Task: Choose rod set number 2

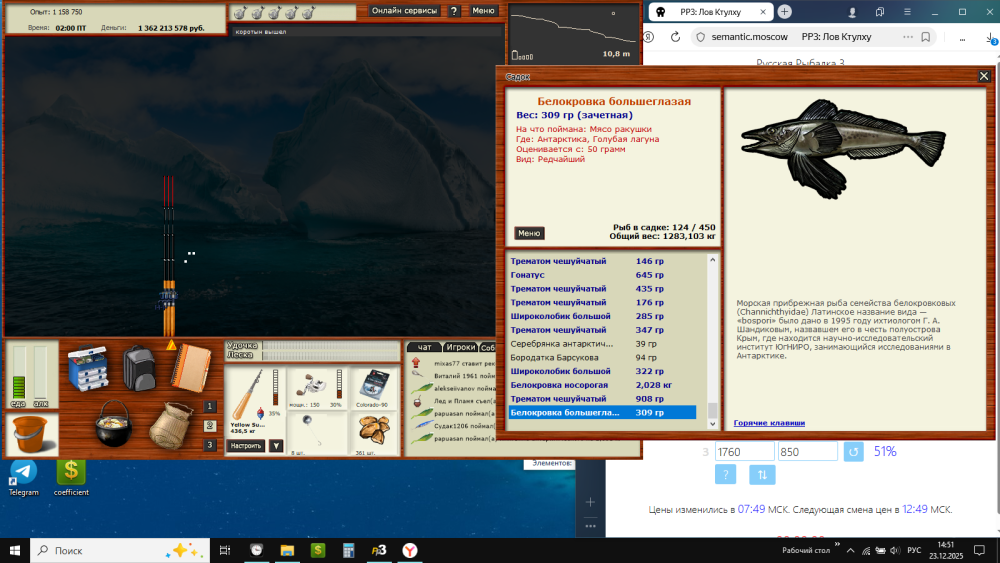Action: point(210,425)
